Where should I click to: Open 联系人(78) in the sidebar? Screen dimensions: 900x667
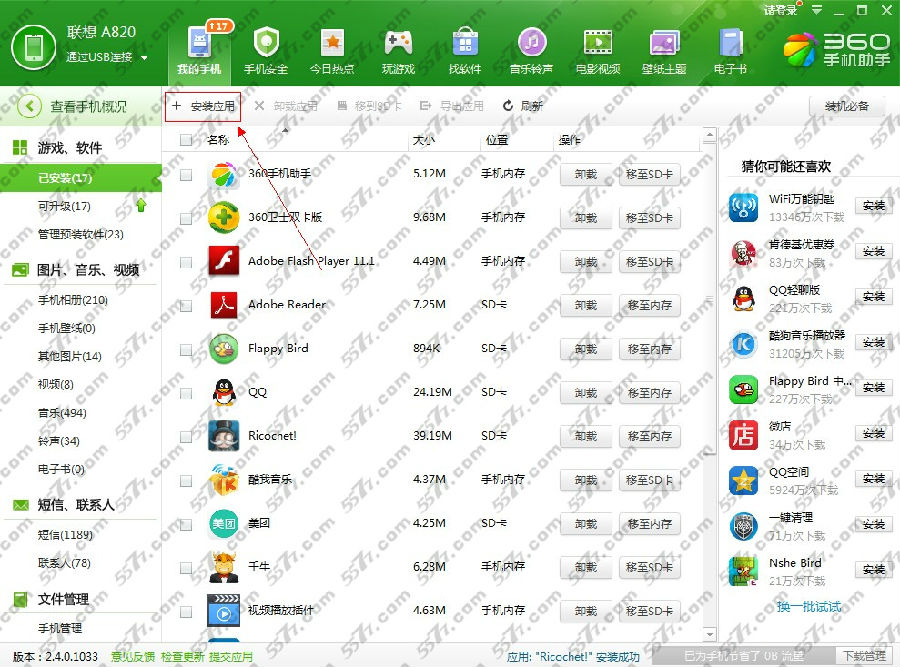point(64,563)
